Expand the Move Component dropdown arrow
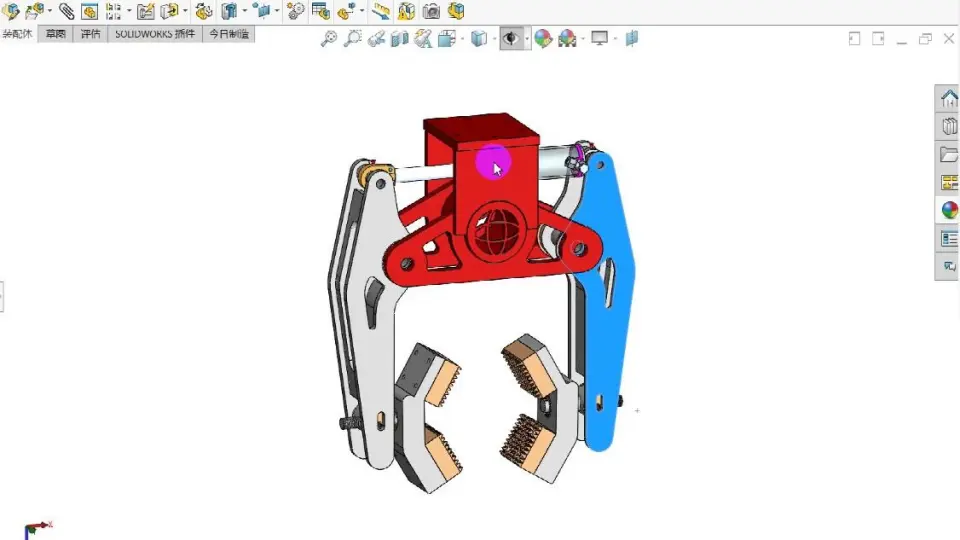Screen dimensions: 960x540 pos(185,10)
